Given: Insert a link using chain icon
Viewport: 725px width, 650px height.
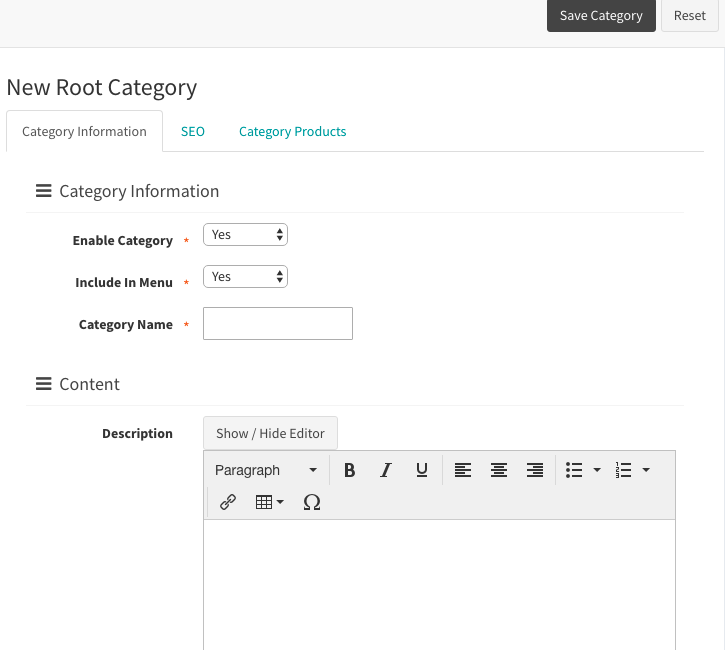Looking at the screenshot, I should (228, 502).
